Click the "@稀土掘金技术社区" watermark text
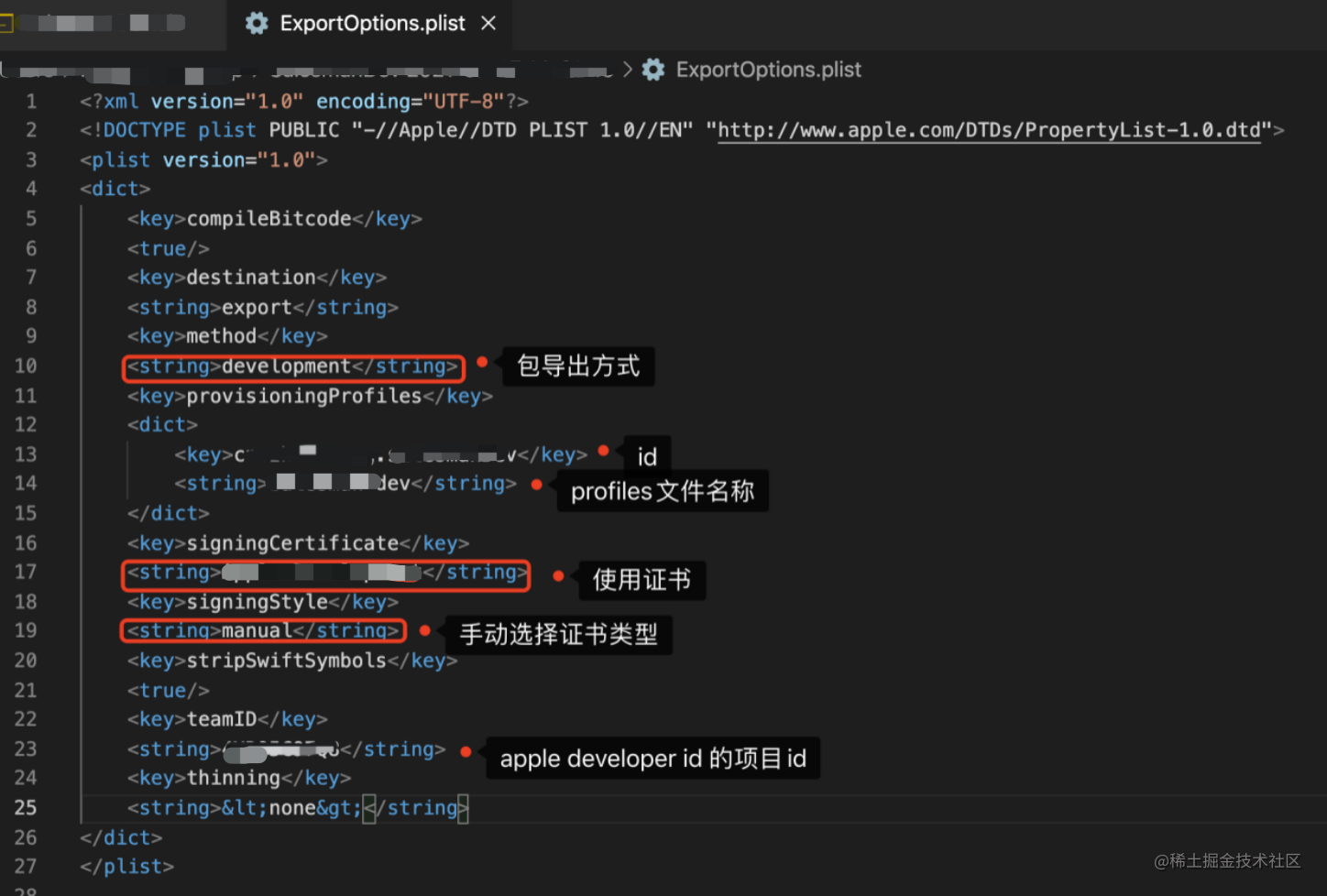1327x896 pixels. [x=1228, y=861]
